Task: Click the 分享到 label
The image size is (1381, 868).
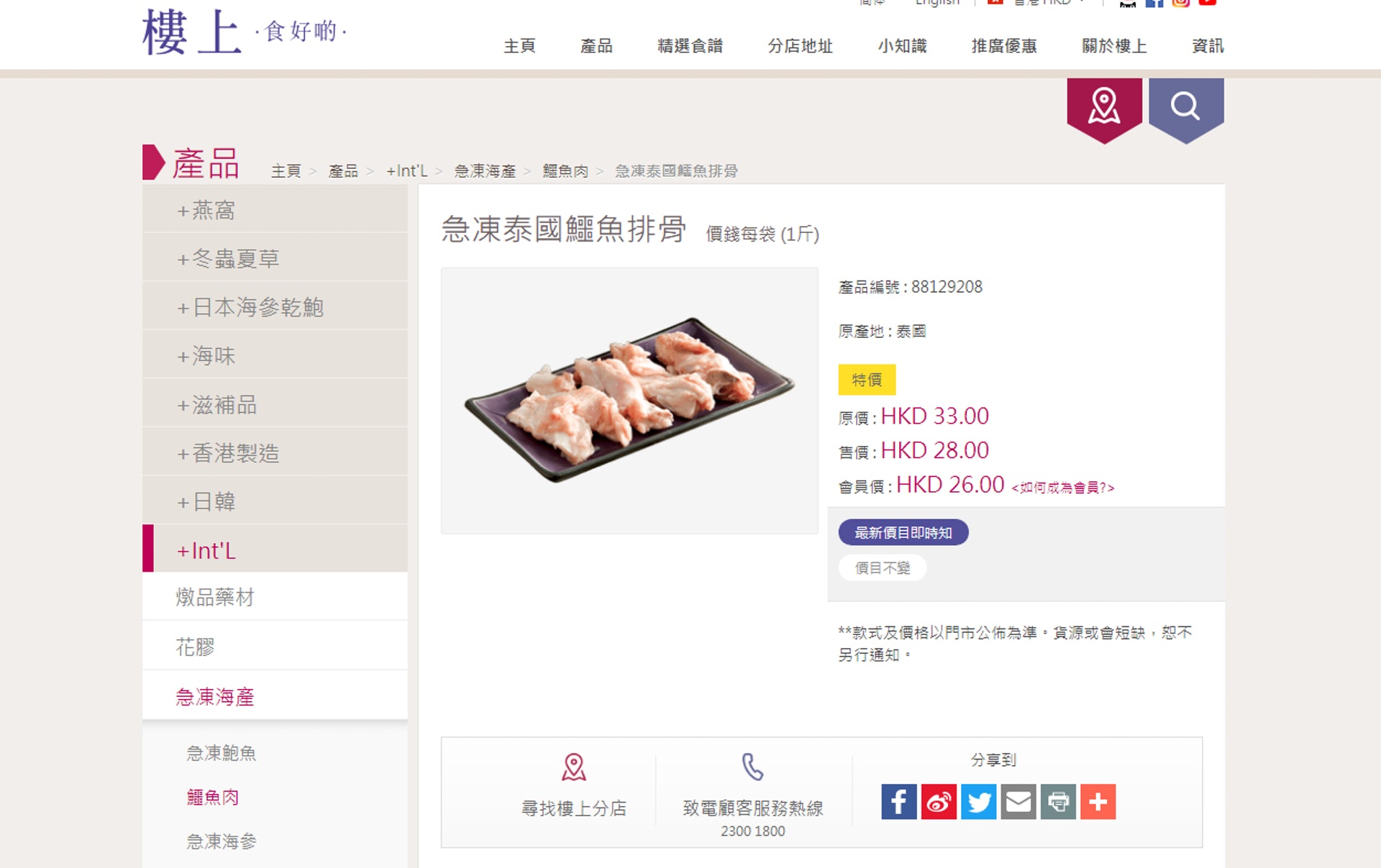Action: (x=993, y=759)
